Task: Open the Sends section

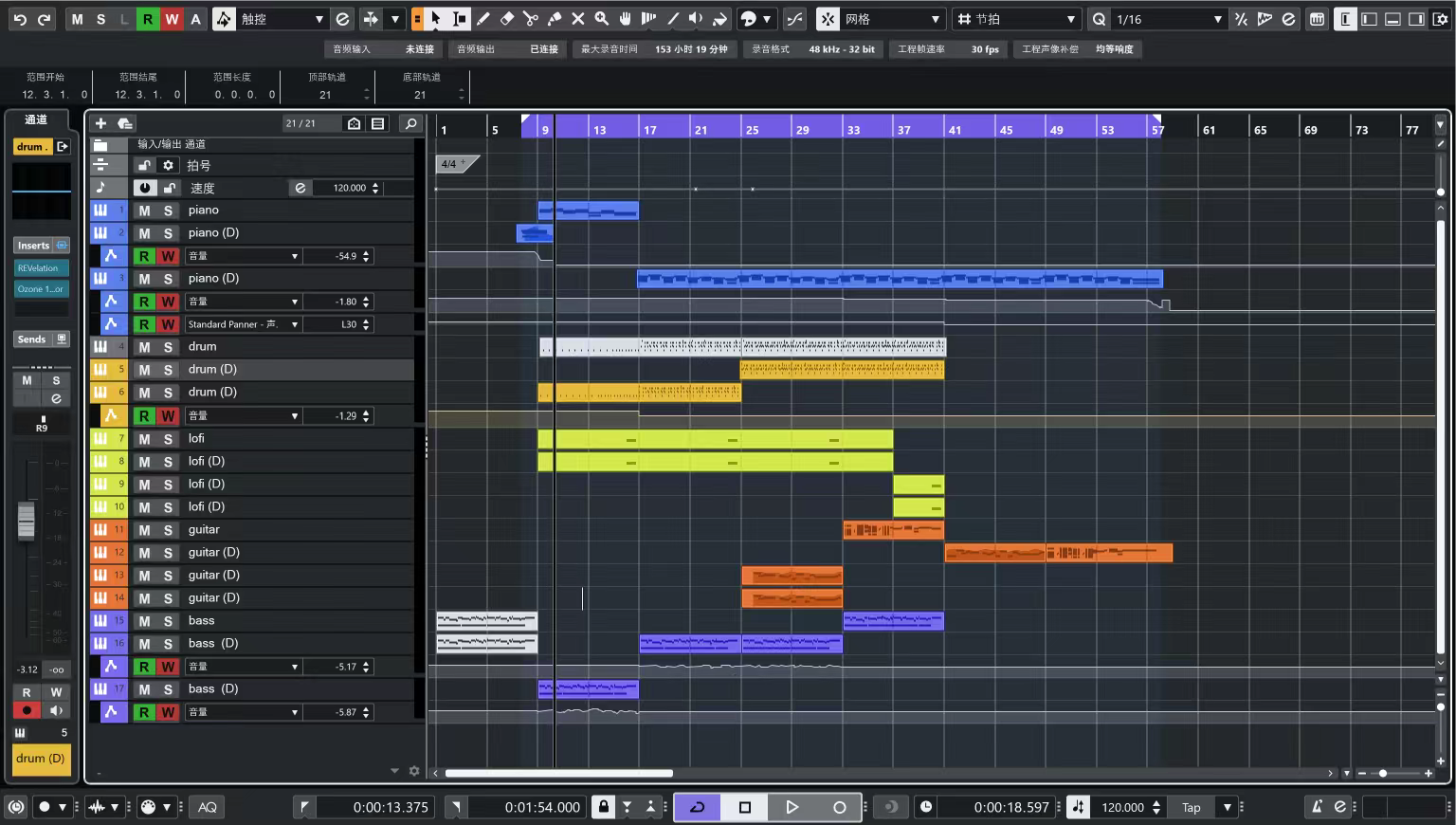Action: [x=42, y=339]
